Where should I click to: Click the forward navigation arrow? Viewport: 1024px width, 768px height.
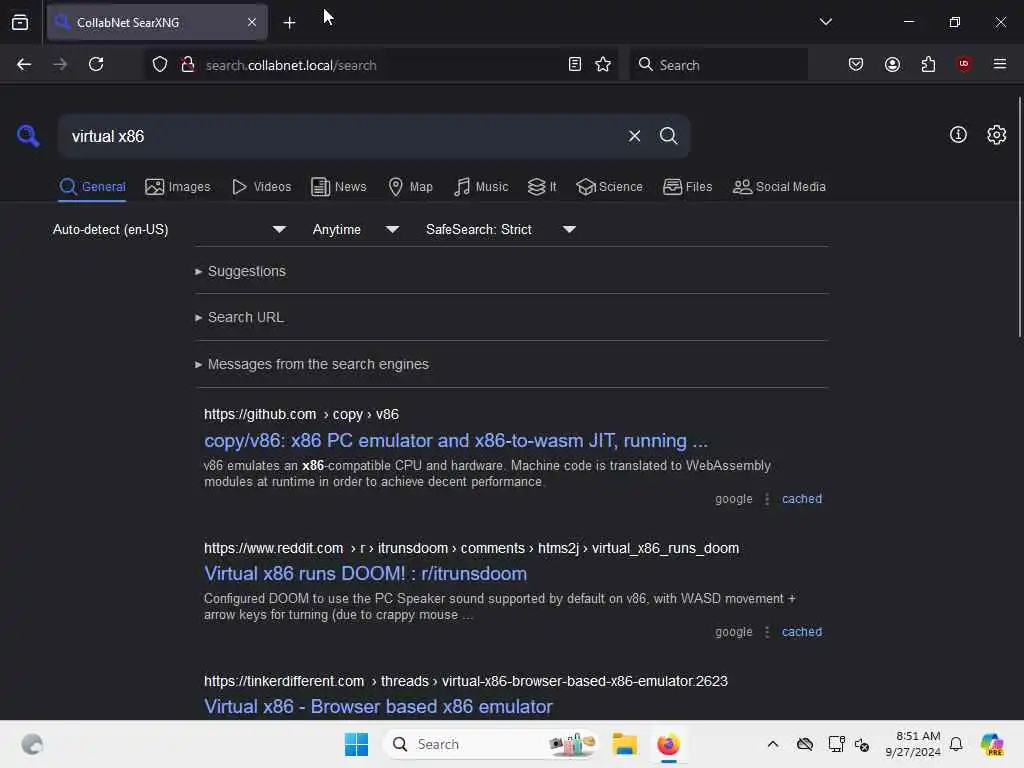pyautogui.click(x=59, y=64)
